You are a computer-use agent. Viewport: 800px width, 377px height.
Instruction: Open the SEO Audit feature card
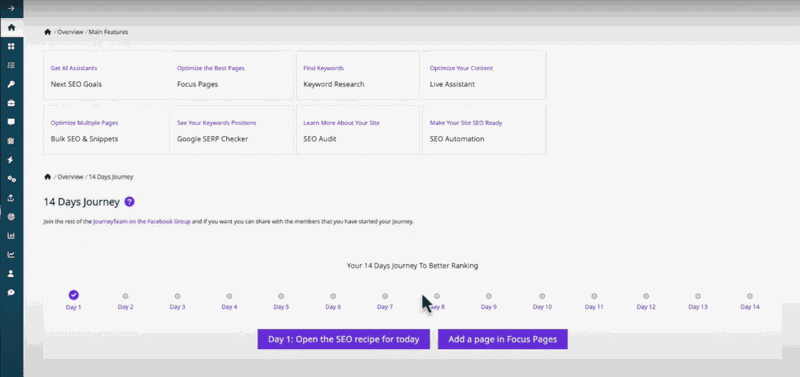click(x=358, y=130)
